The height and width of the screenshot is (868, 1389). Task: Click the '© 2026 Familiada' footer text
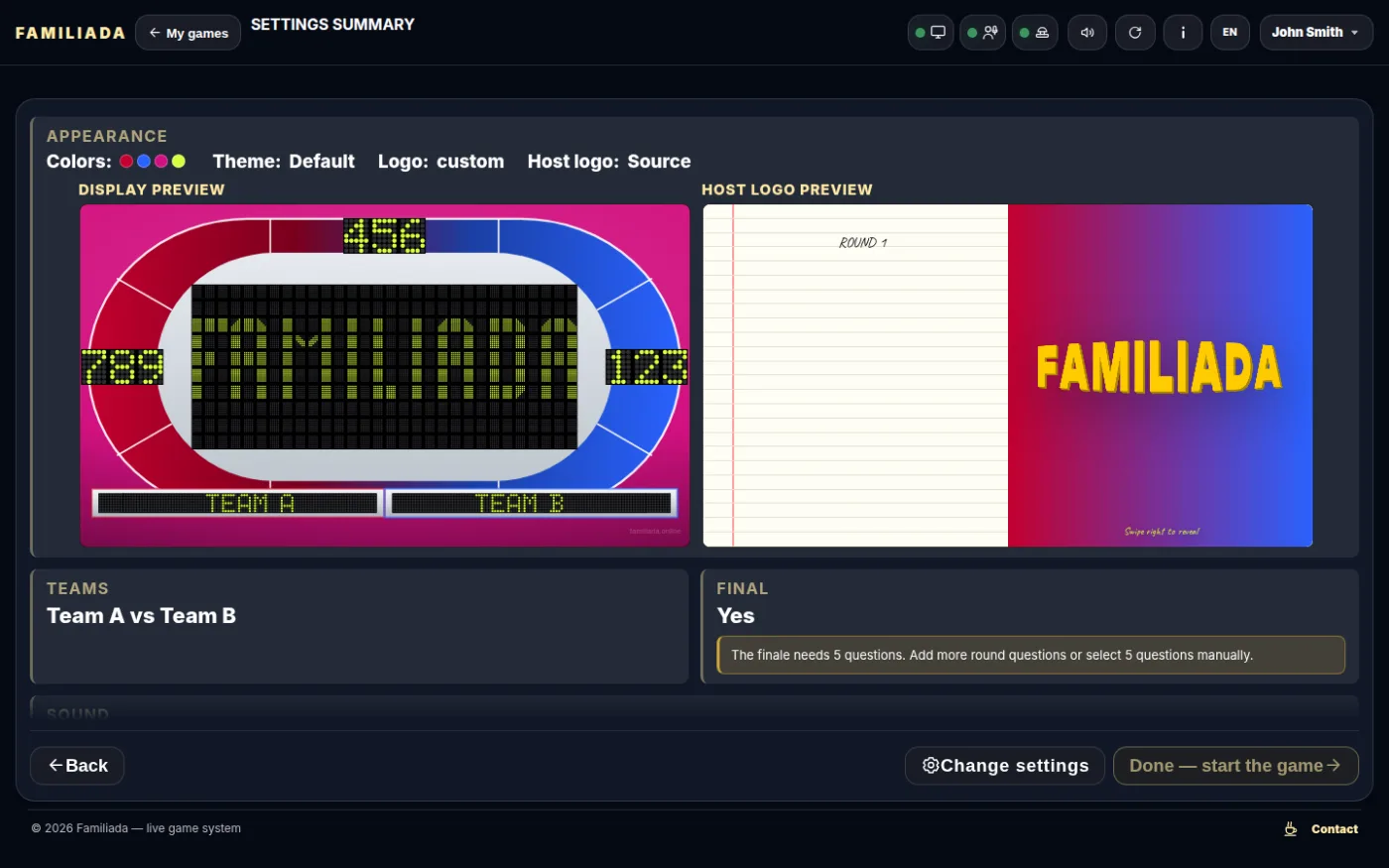point(136,828)
